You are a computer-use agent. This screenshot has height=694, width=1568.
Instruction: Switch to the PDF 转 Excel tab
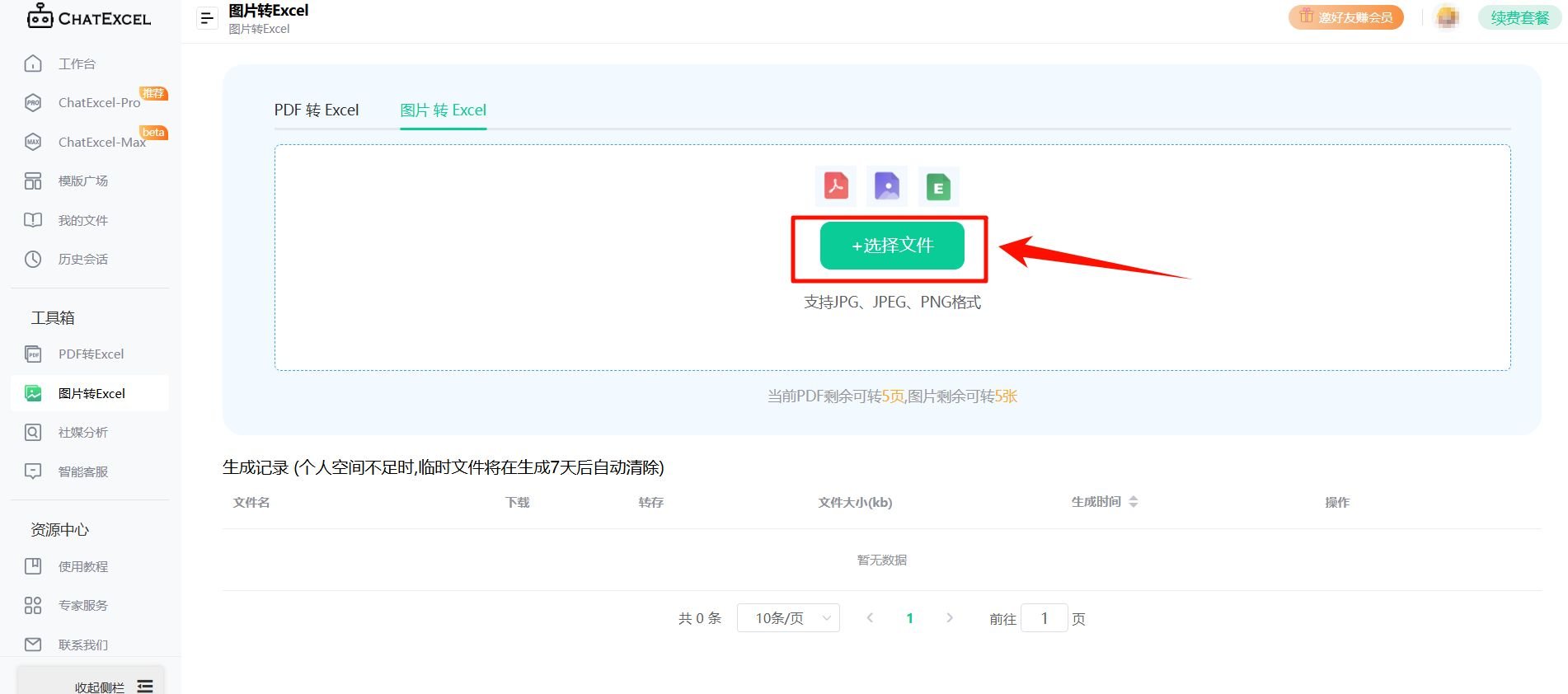(317, 110)
